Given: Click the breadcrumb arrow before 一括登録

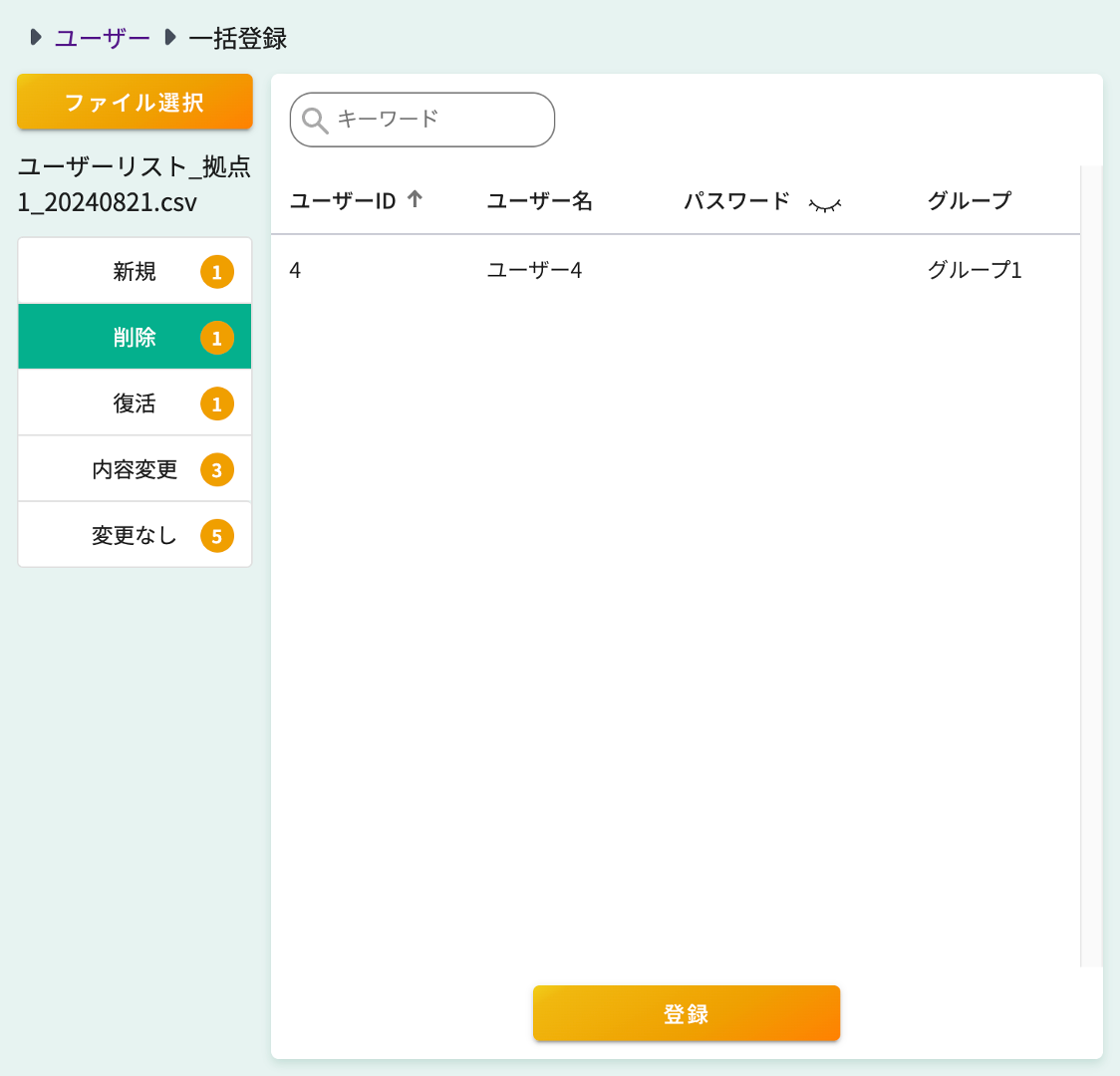Looking at the screenshot, I should (168, 35).
